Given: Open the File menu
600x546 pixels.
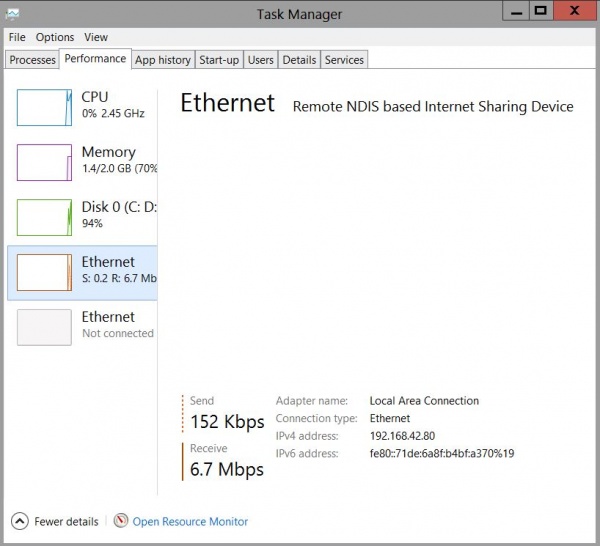Looking at the screenshot, I should click(17, 37).
